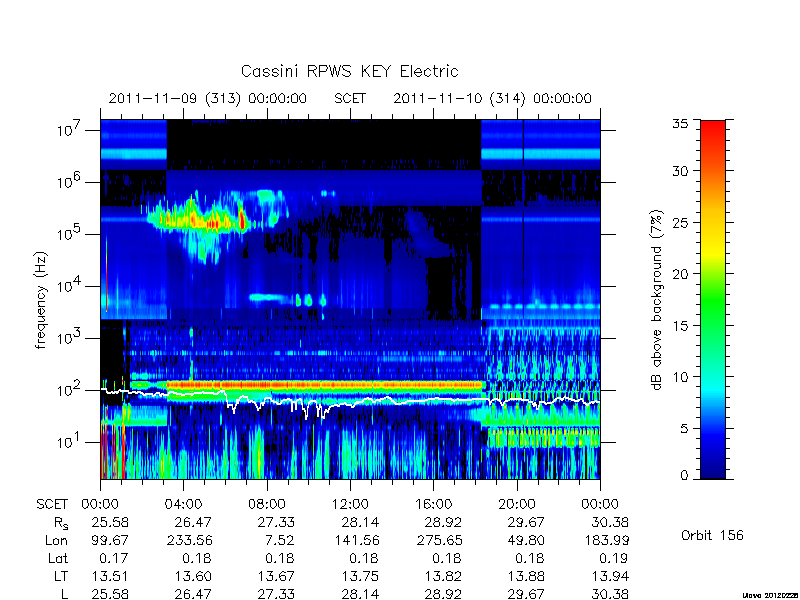Click the 08:00 time tick label
Image resolution: width=800 pixels, height=600 pixels.
coord(267,504)
